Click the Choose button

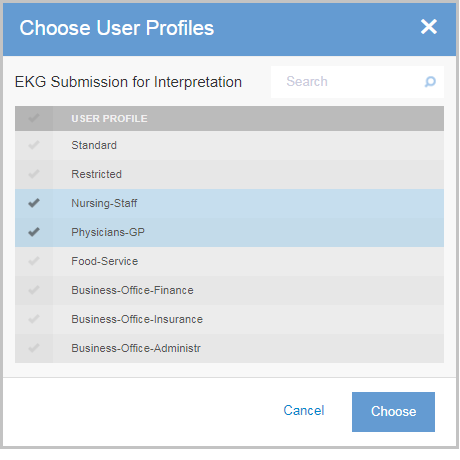(393, 412)
